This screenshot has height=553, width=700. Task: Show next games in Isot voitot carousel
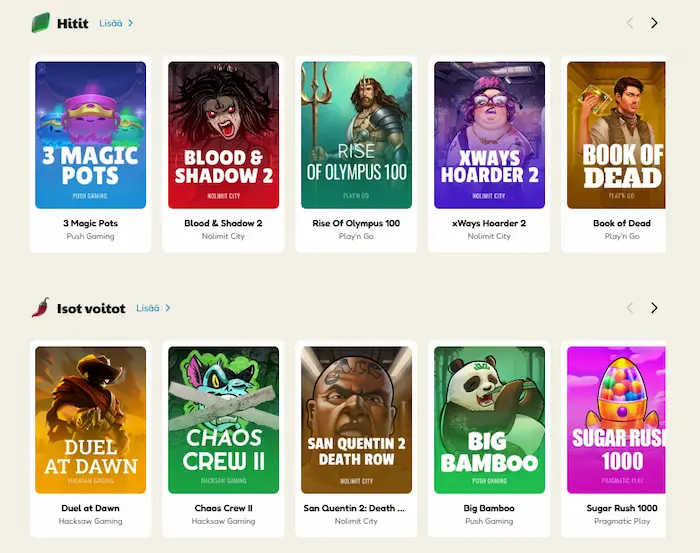point(654,308)
